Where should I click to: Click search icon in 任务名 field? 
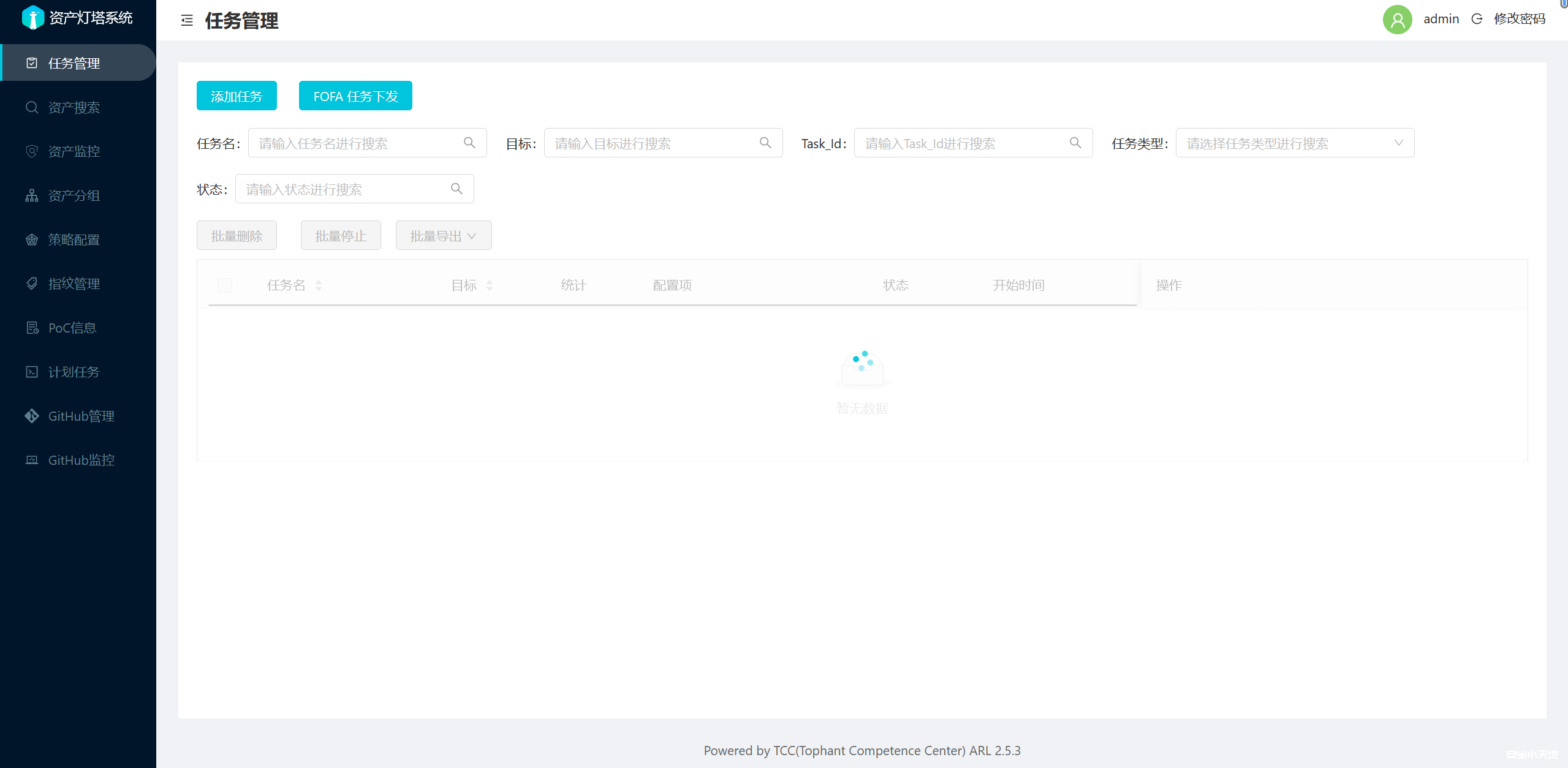469,143
